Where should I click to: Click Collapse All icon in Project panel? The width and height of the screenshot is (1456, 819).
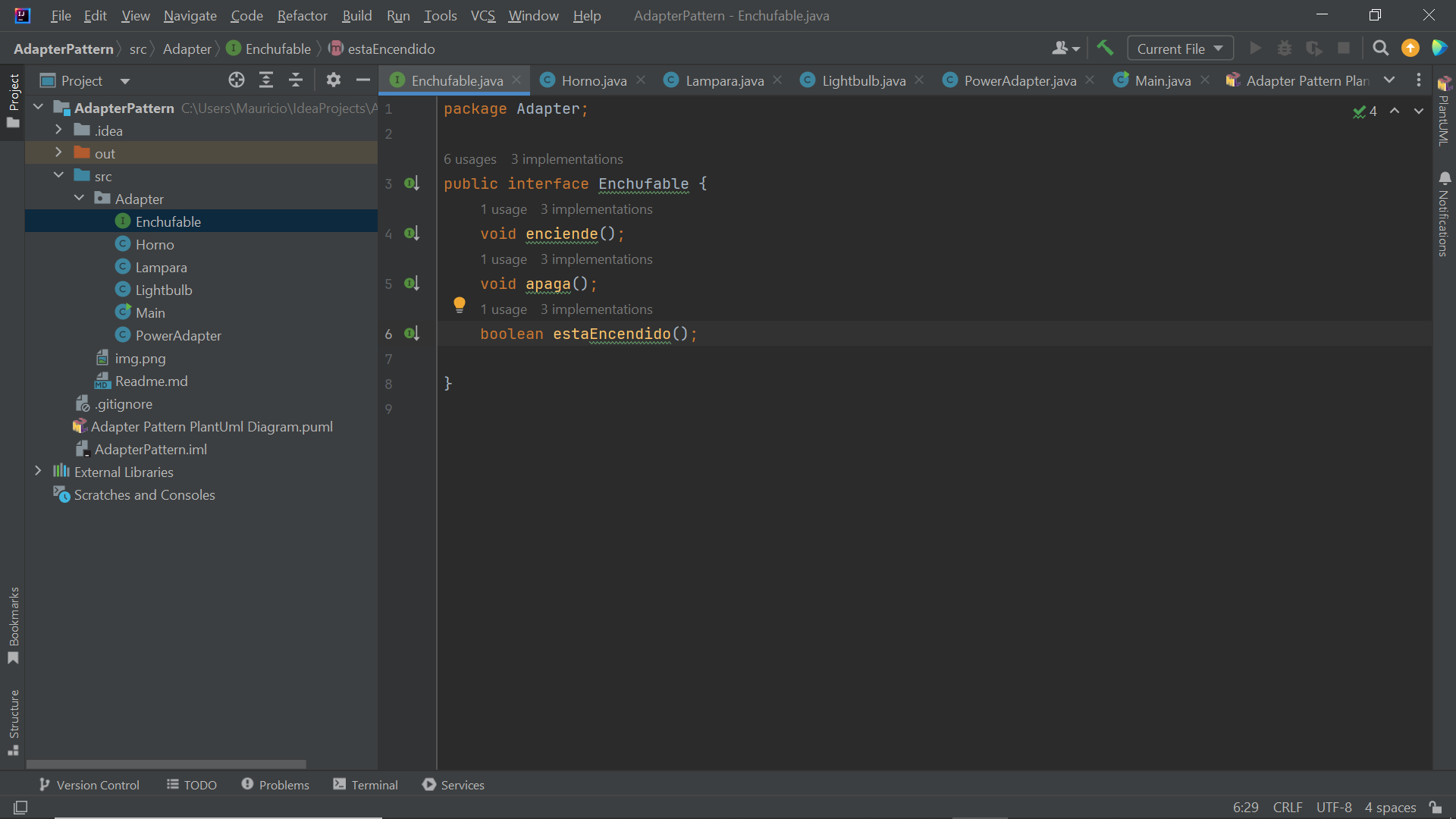tap(296, 80)
